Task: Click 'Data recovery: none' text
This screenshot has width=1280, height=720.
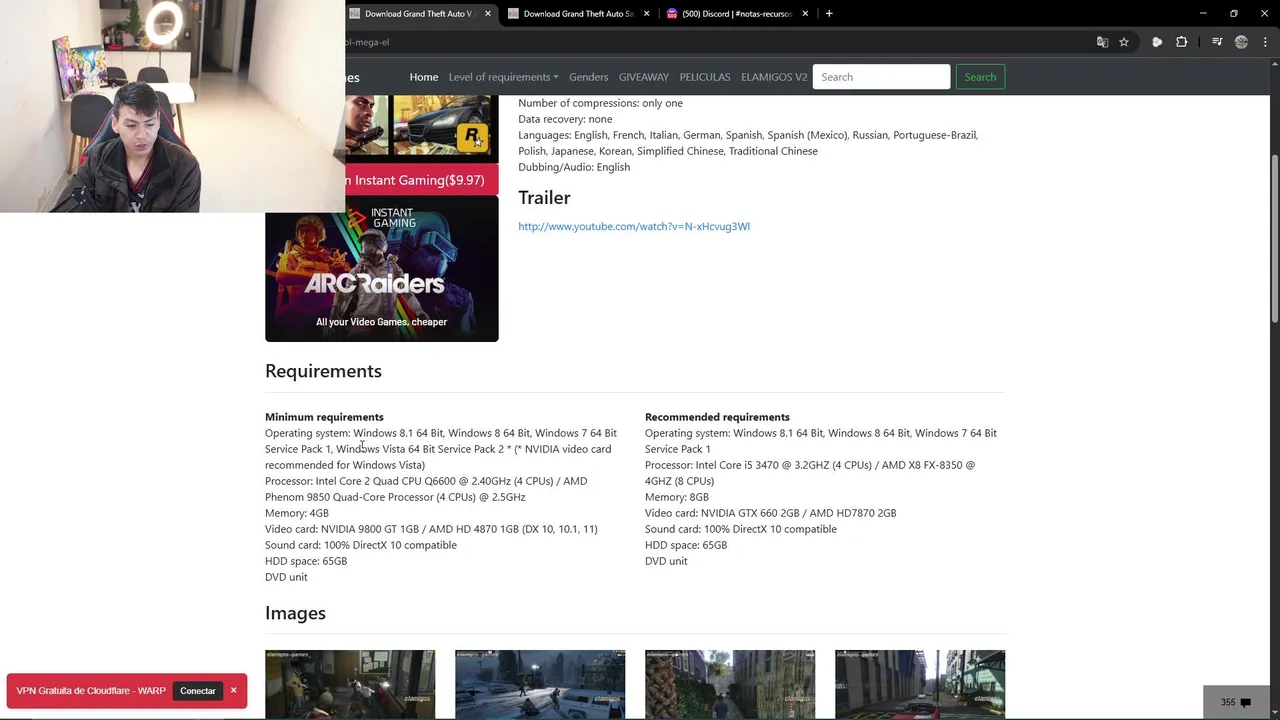Action: [565, 119]
